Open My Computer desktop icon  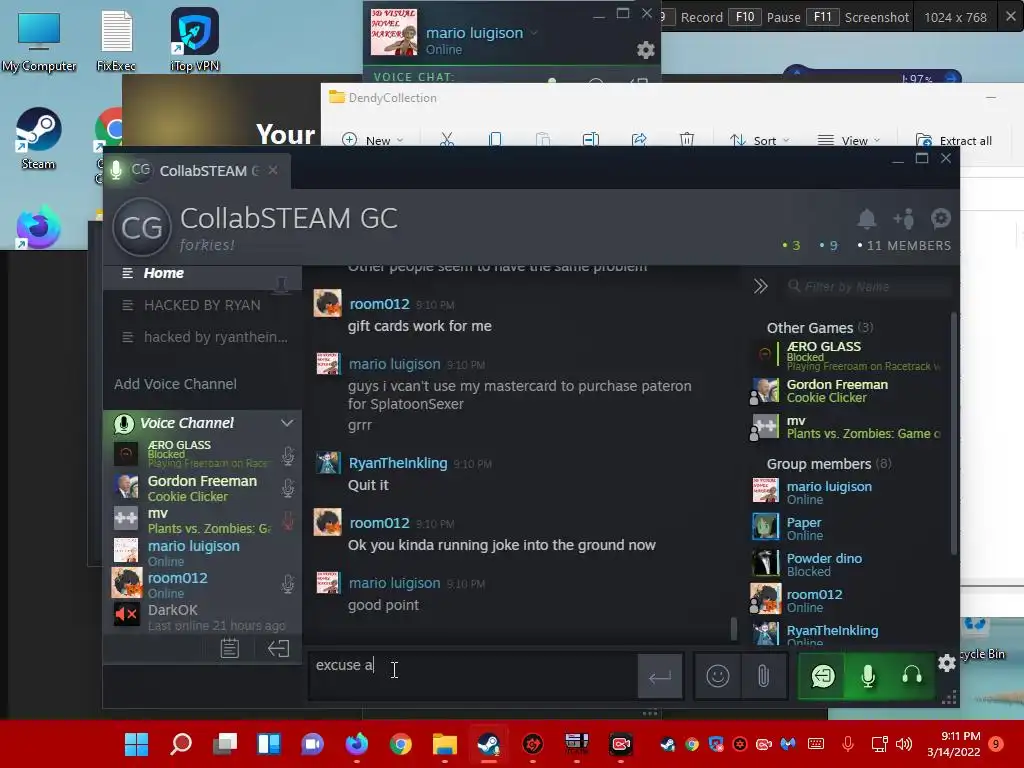click(x=39, y=40)
